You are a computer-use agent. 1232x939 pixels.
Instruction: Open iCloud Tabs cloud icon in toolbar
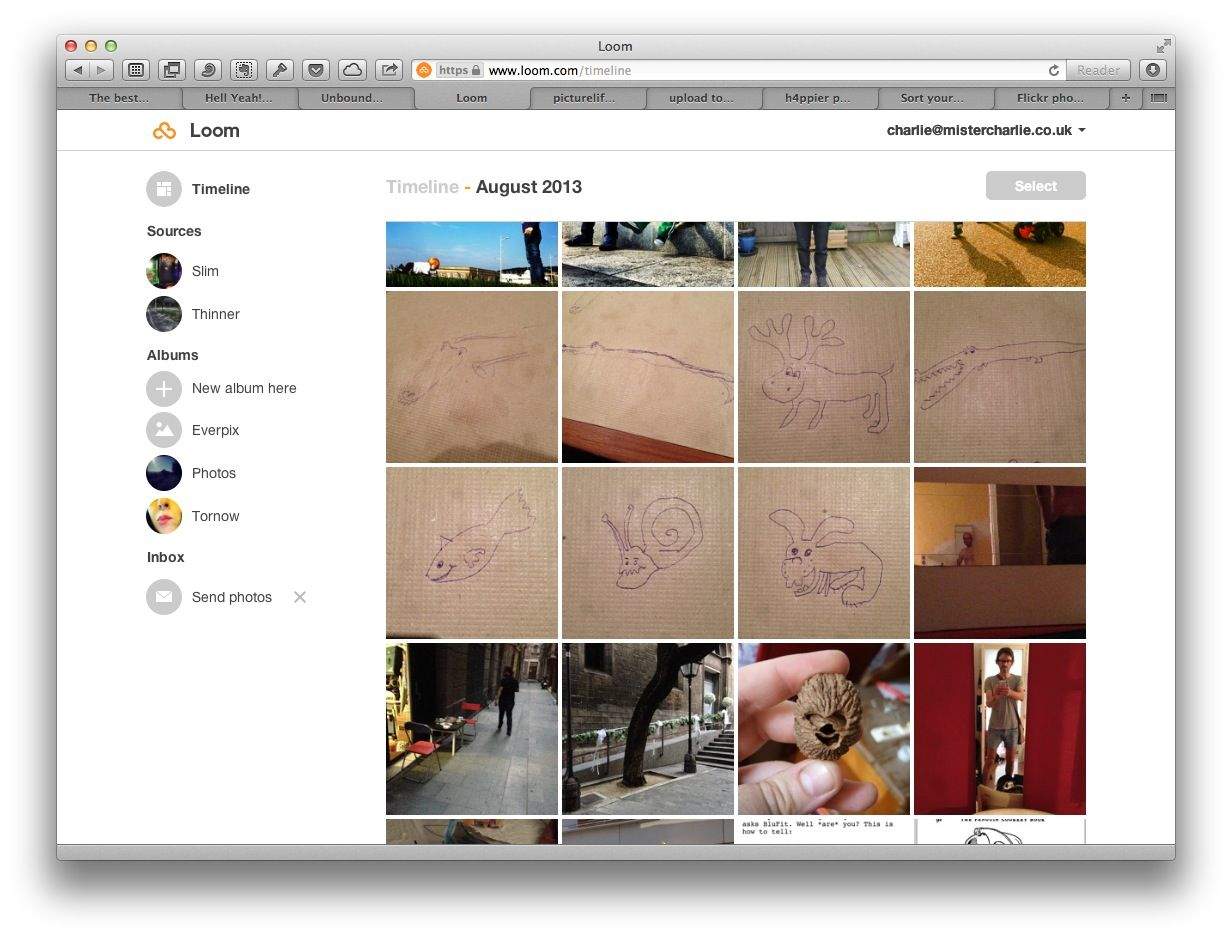352,70
